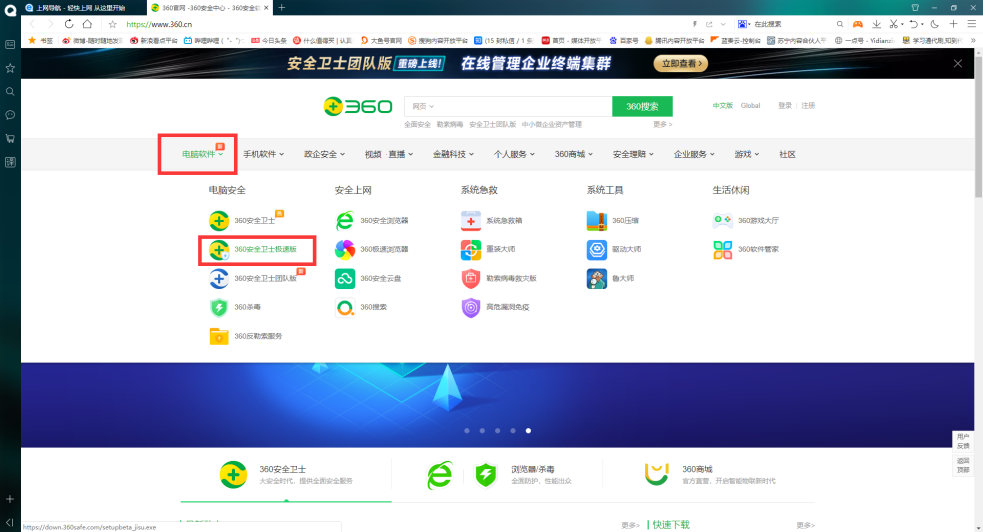Open 更多 link under search box
This screenshot has height=532, width=983.
662,125
